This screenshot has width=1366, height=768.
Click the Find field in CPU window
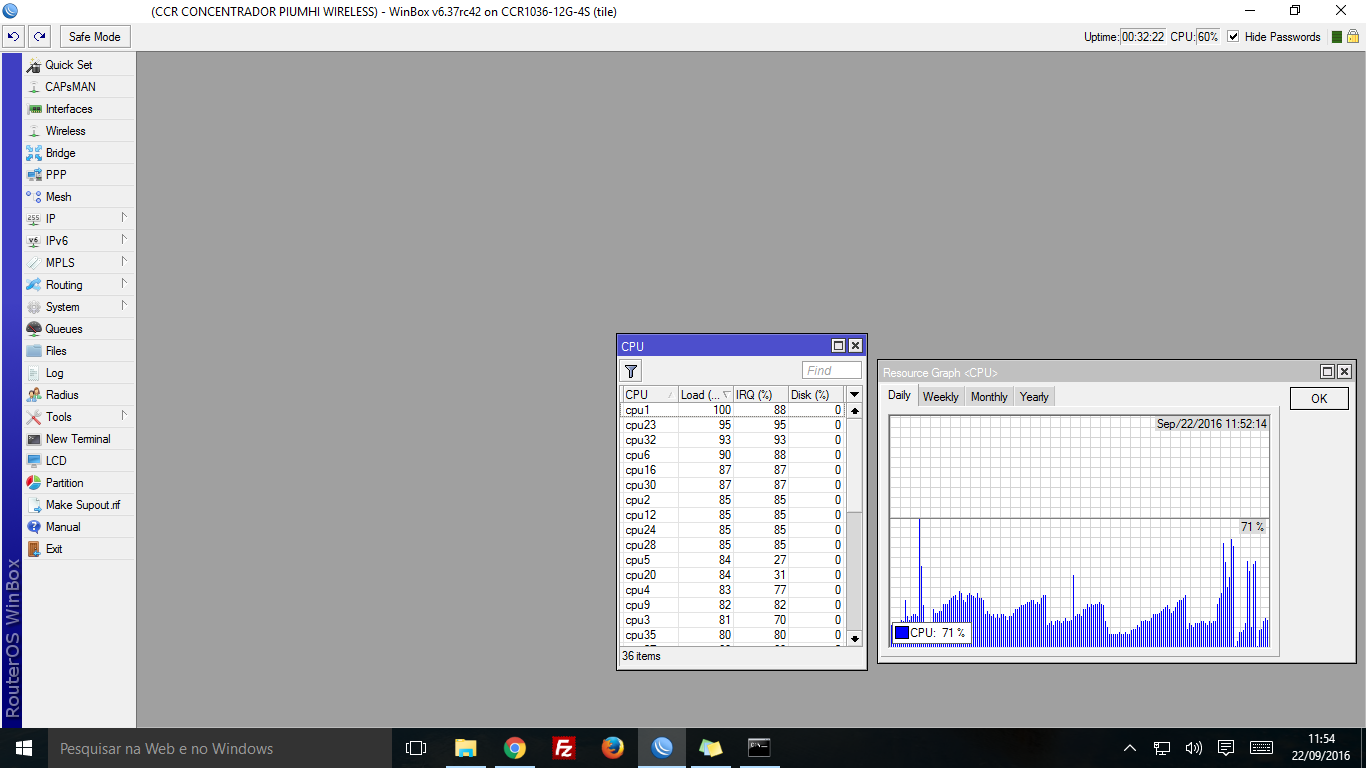point(831,371)
